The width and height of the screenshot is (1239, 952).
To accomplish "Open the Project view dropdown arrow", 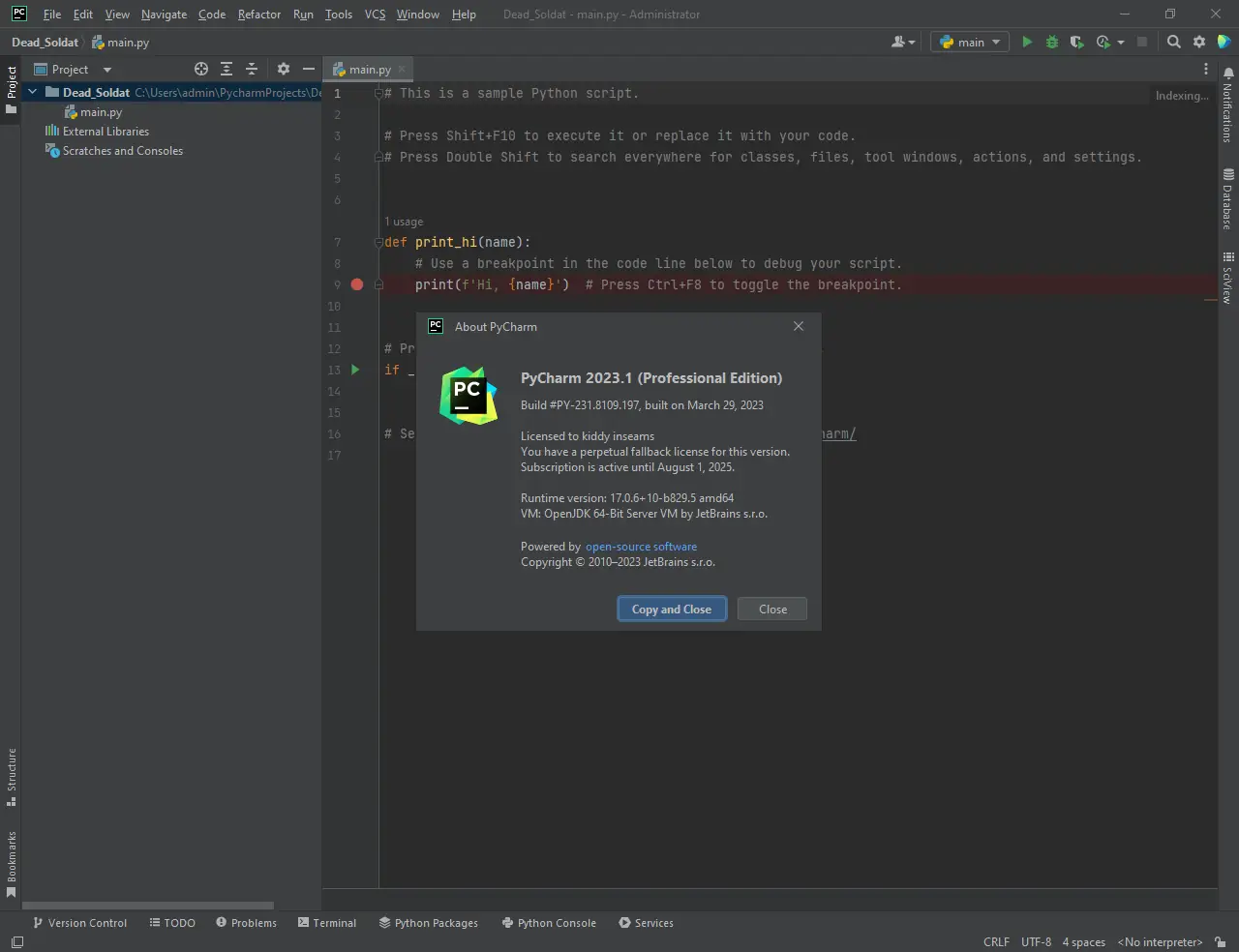I will [107, 70].
